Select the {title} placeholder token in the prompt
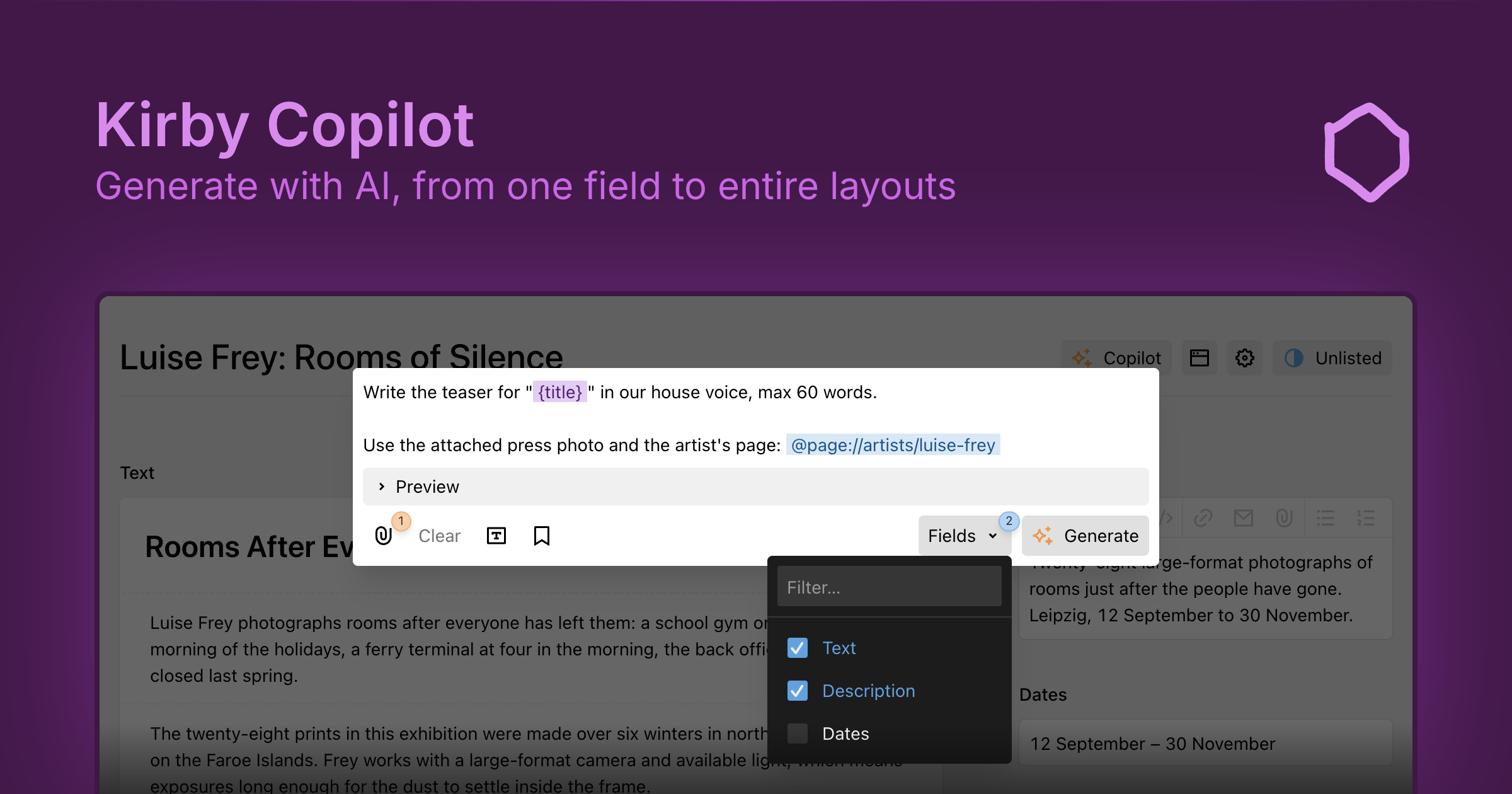Screen dimensions: 1512x794 (x=560, y=392)
